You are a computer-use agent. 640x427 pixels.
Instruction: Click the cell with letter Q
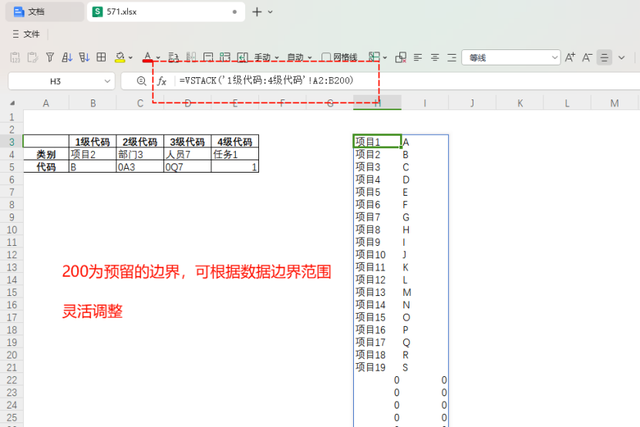(x=425, y=342)
